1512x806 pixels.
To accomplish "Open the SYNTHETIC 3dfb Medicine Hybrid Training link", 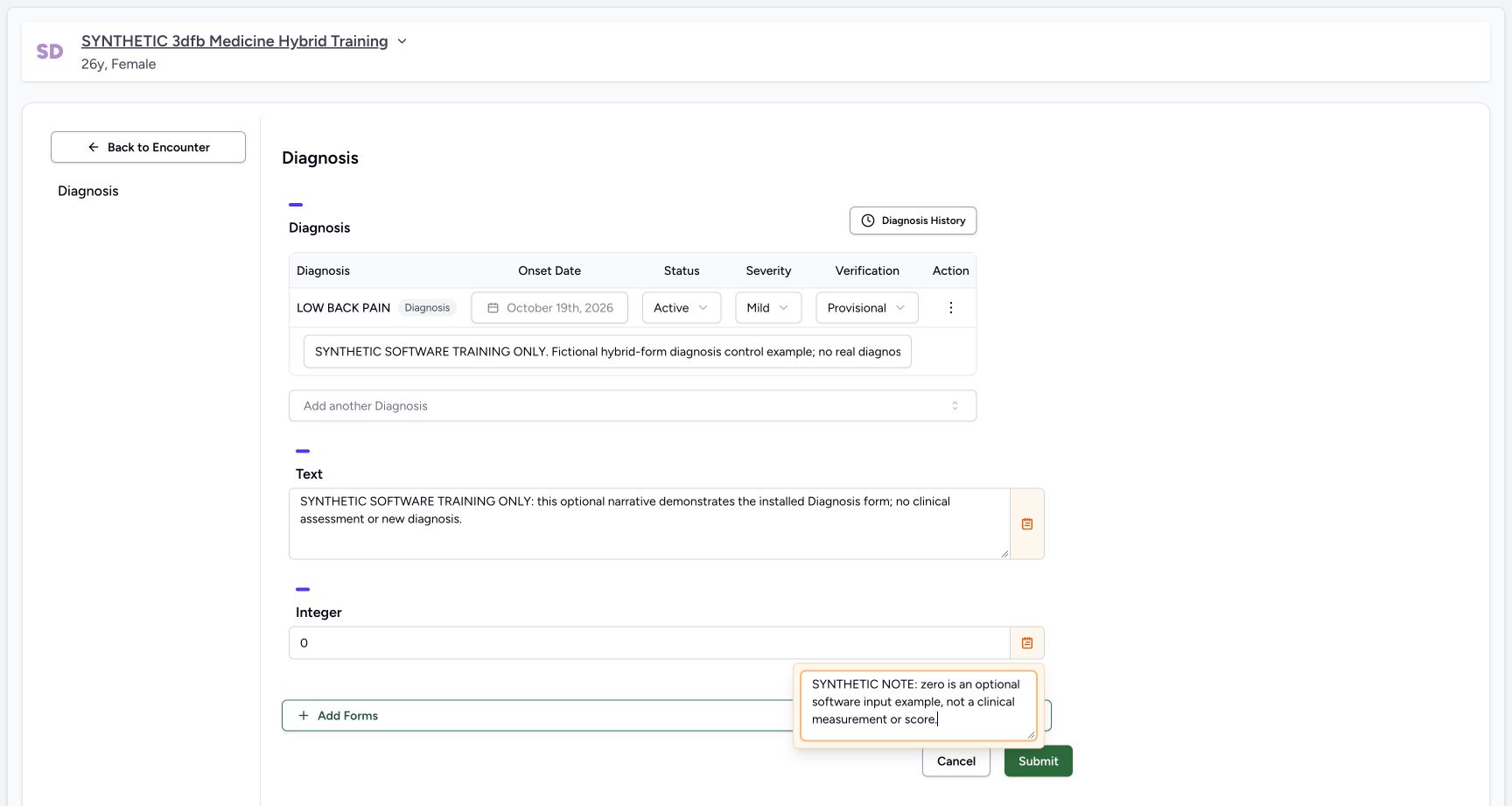I will [234, 41].
